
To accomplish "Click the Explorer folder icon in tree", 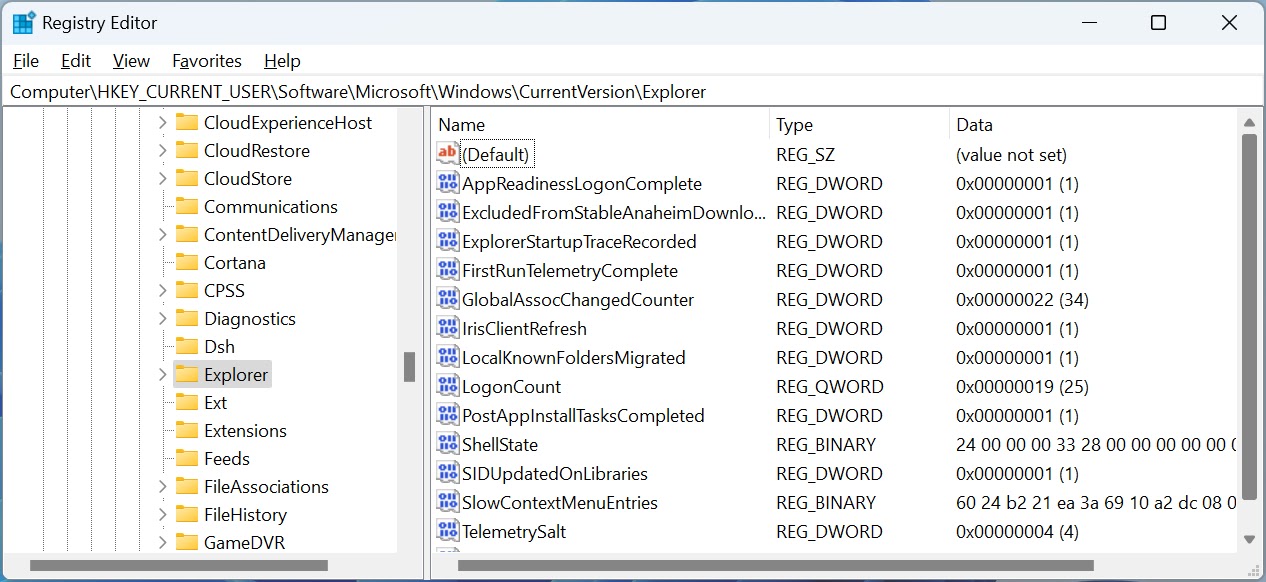I will coord(186,374).
